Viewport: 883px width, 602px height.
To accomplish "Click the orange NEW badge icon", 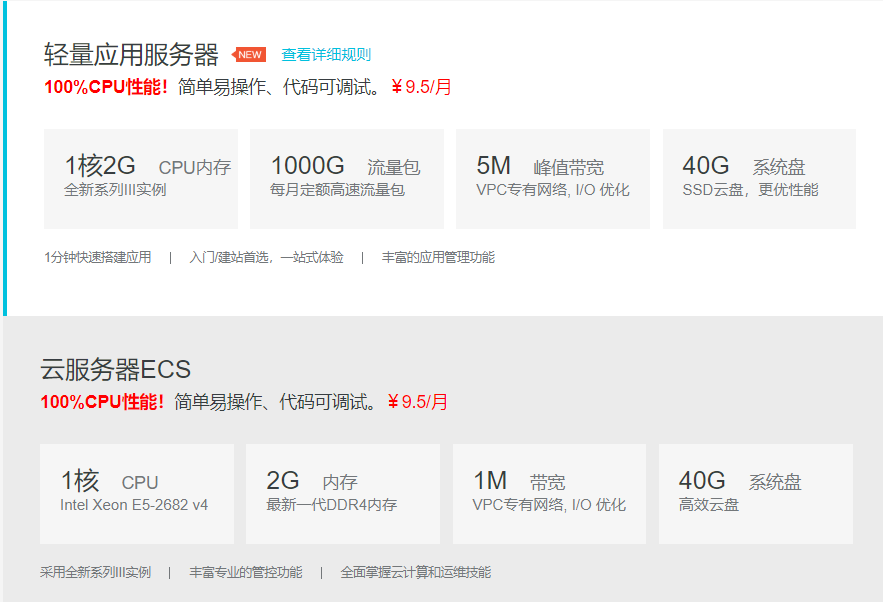I will point(249,55).
